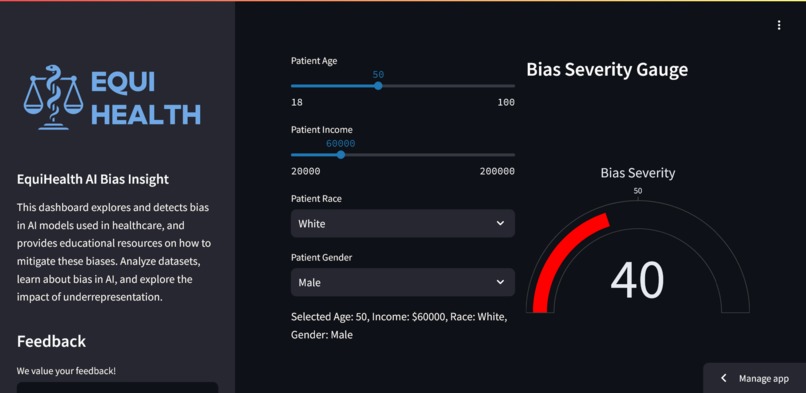
Task: Click the Manage app back chevron
Action: 724,378
